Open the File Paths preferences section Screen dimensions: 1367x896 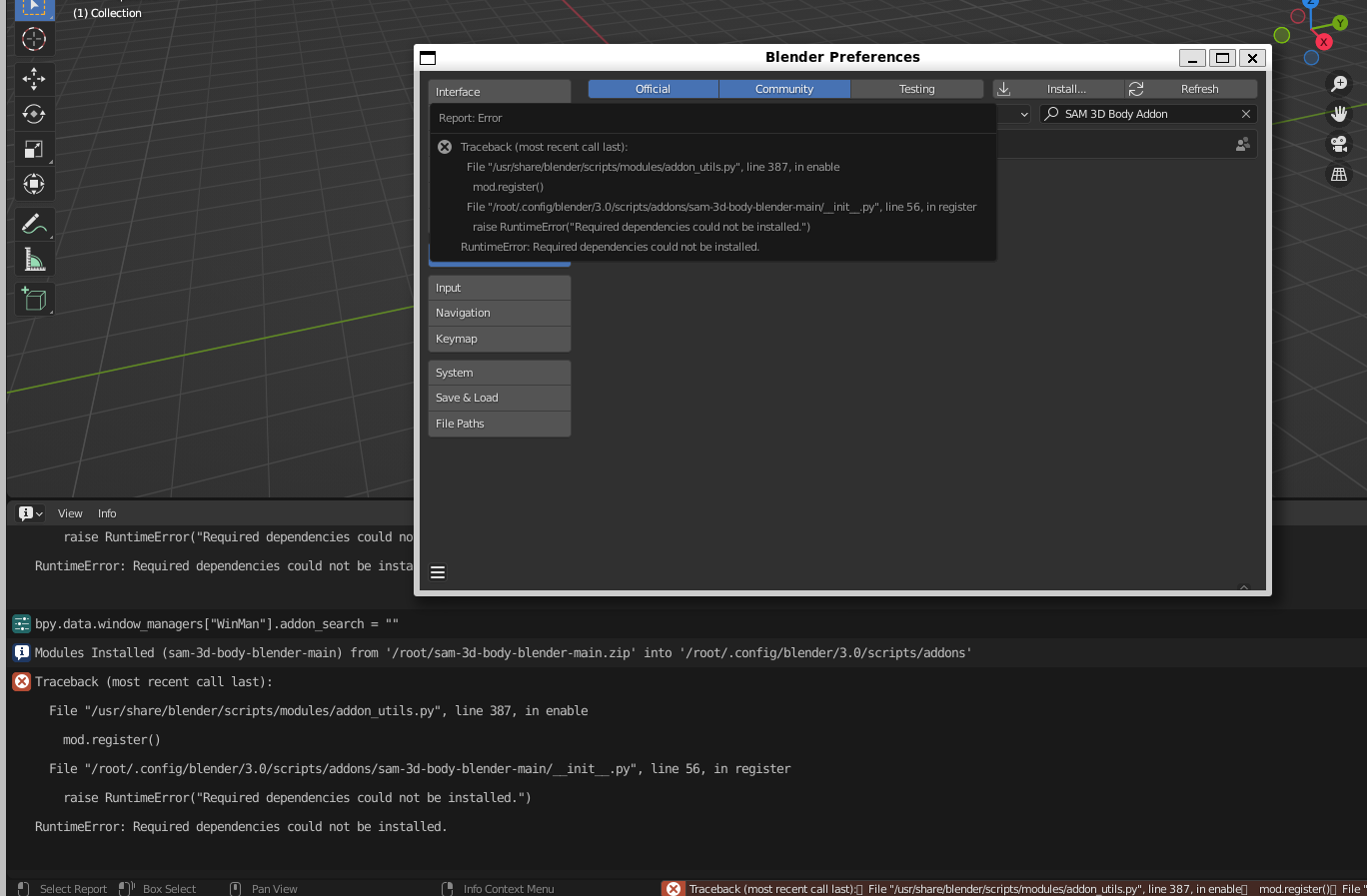pos(500,424)
